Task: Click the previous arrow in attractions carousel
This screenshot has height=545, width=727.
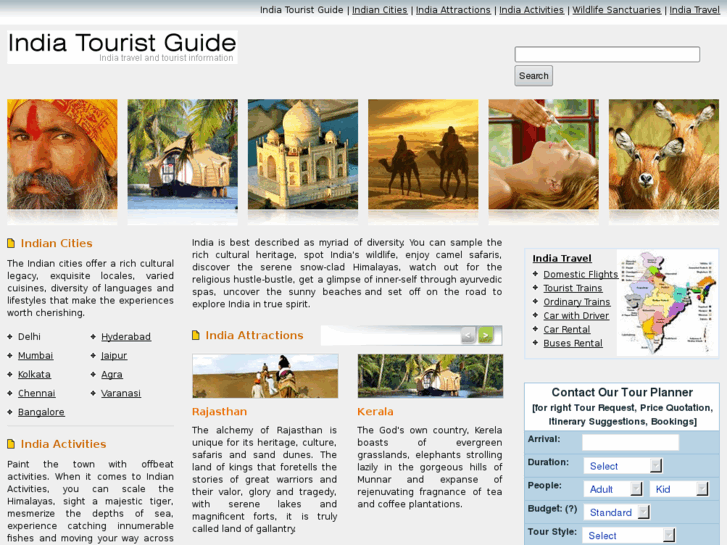Action: [468, 335]
